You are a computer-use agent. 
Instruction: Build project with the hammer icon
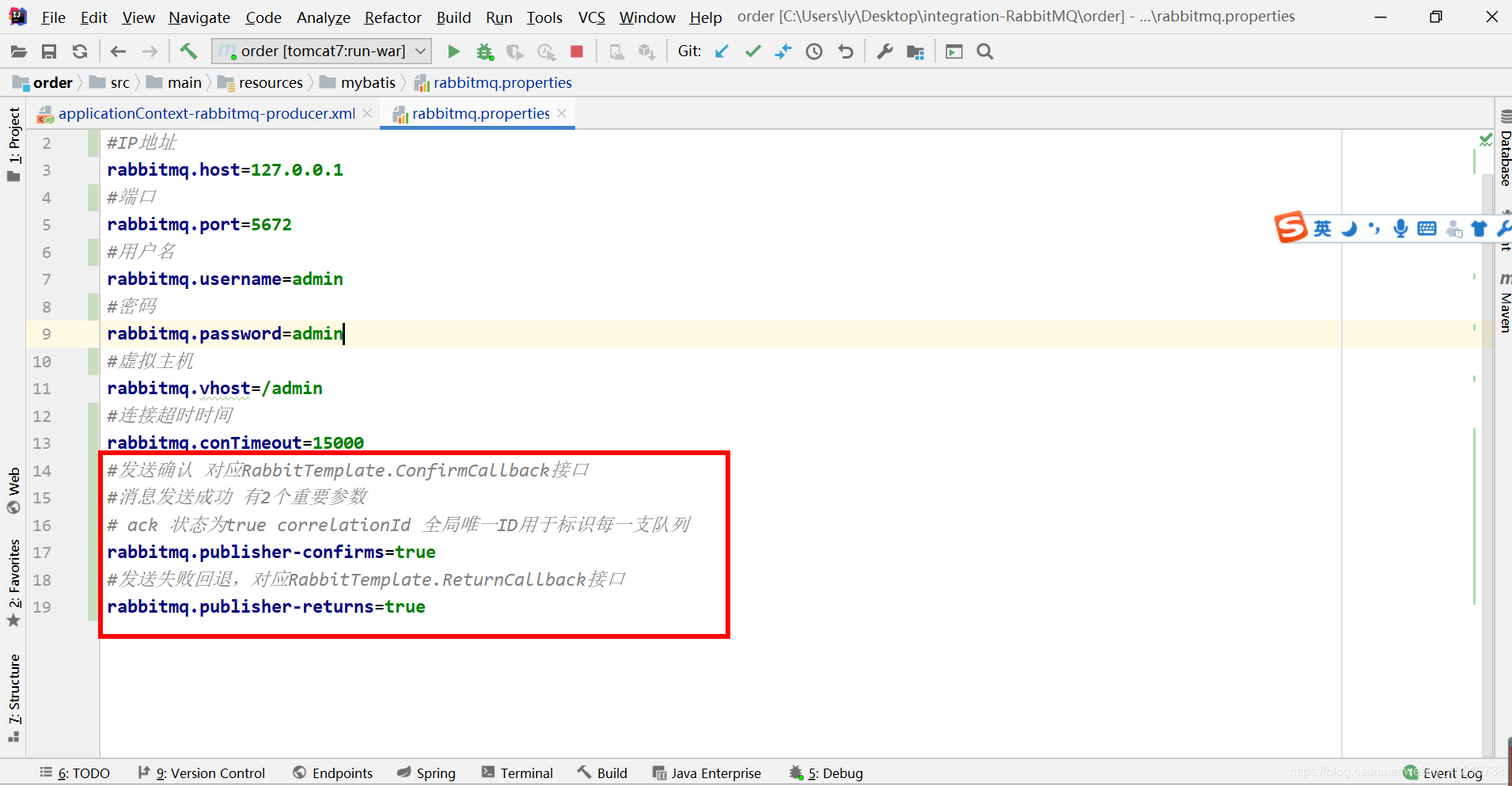pos(188,51)
